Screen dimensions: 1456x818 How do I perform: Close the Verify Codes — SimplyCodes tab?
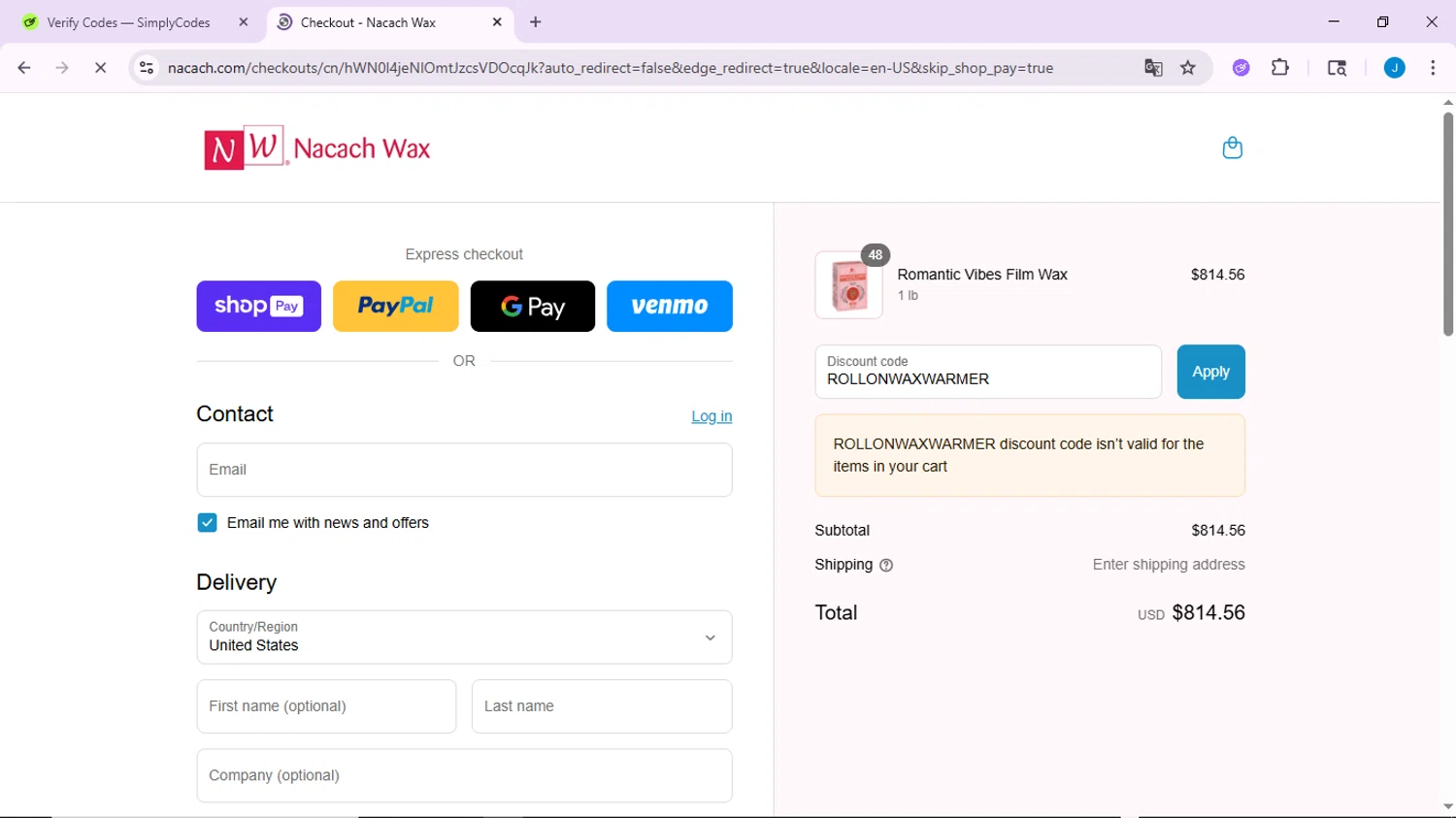(244, 22)
